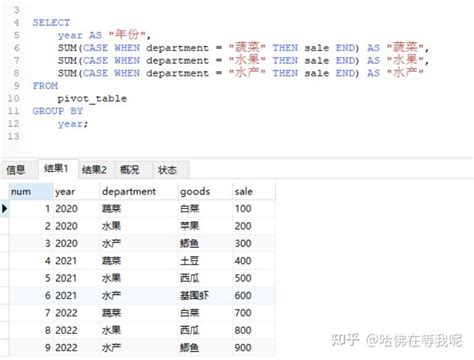Select department cell 水果 in row 5
The image size is (474, 360).
pyautogui.click(x=138, y=278)
